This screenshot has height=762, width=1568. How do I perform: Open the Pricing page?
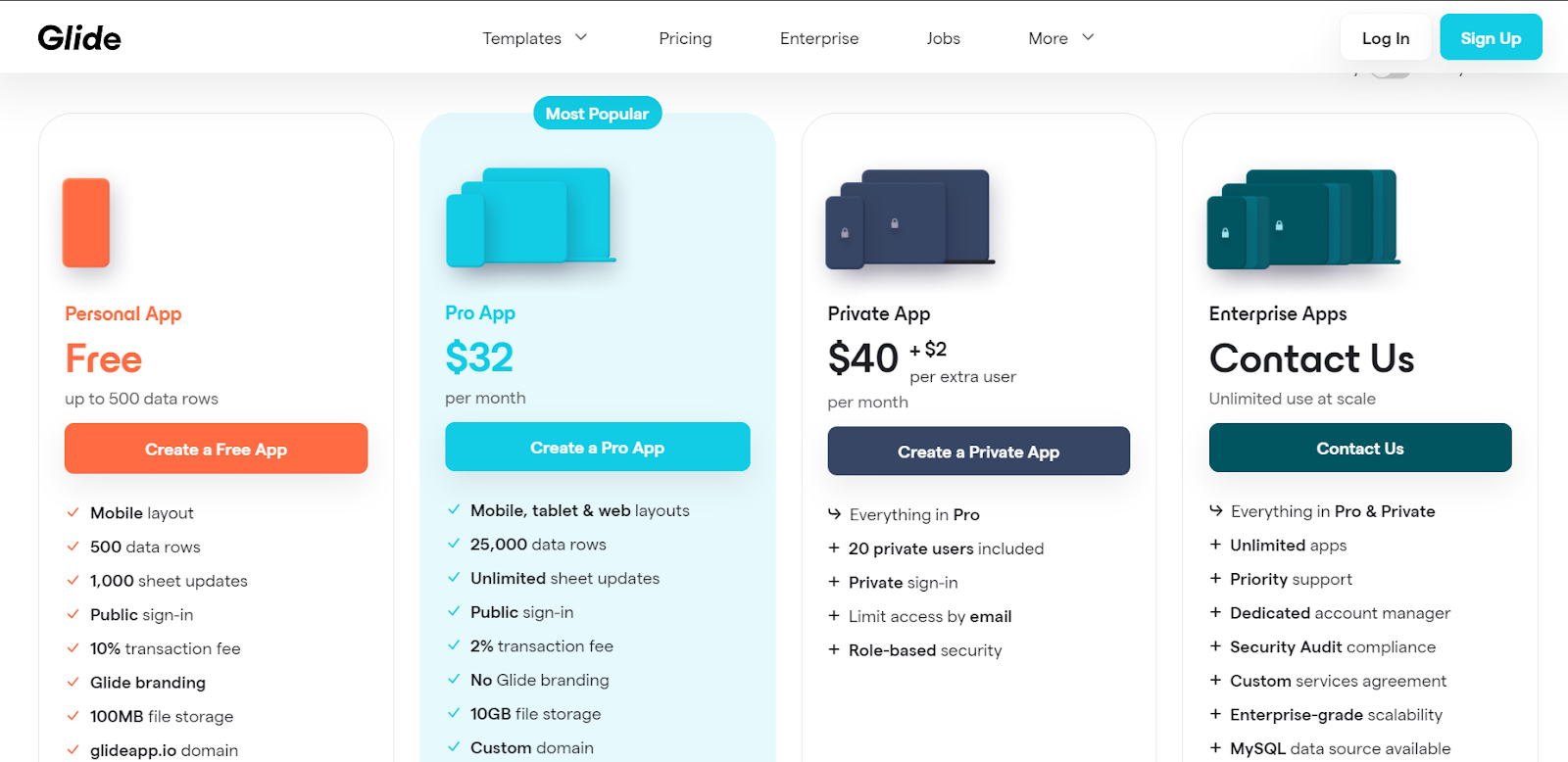[685, 38]
